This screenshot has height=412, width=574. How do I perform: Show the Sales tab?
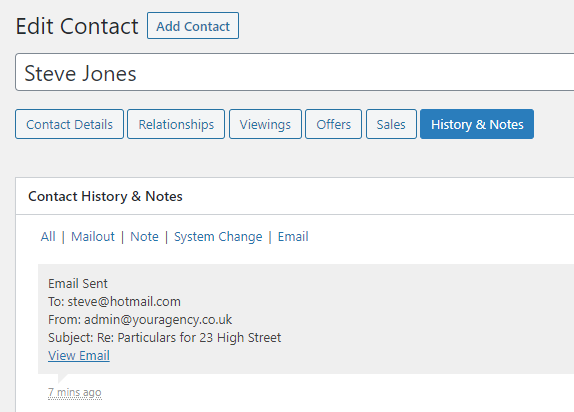point(391,124)
